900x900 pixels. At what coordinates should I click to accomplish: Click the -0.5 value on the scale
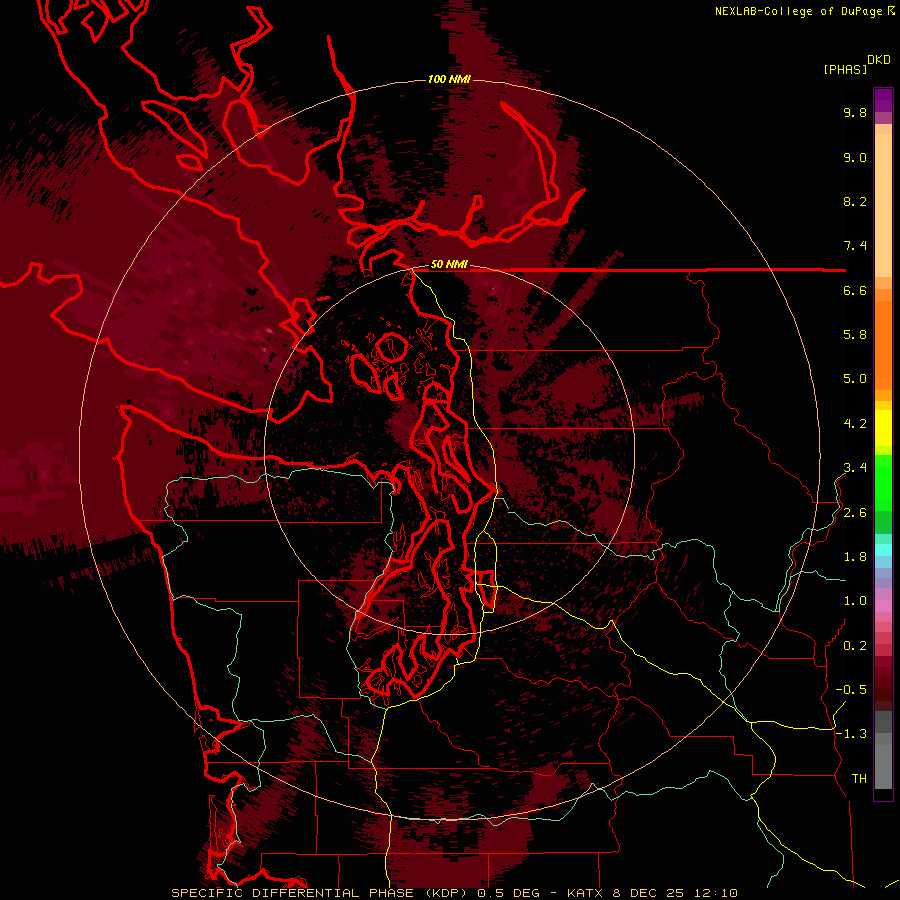coord(851,690)
